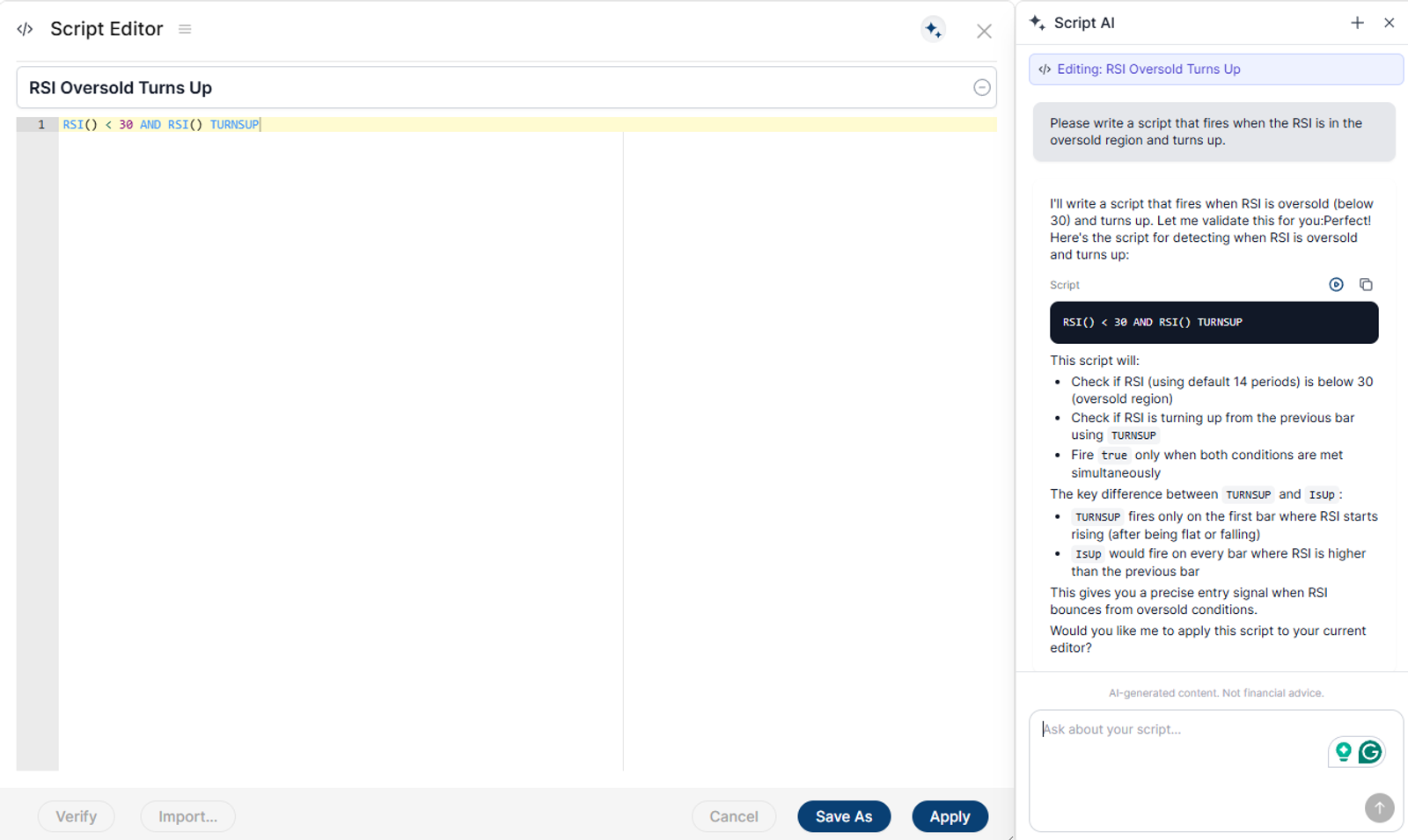1408x840 pixels.
Task: Close the Script Editor dialog
Action: pos(984,31)
